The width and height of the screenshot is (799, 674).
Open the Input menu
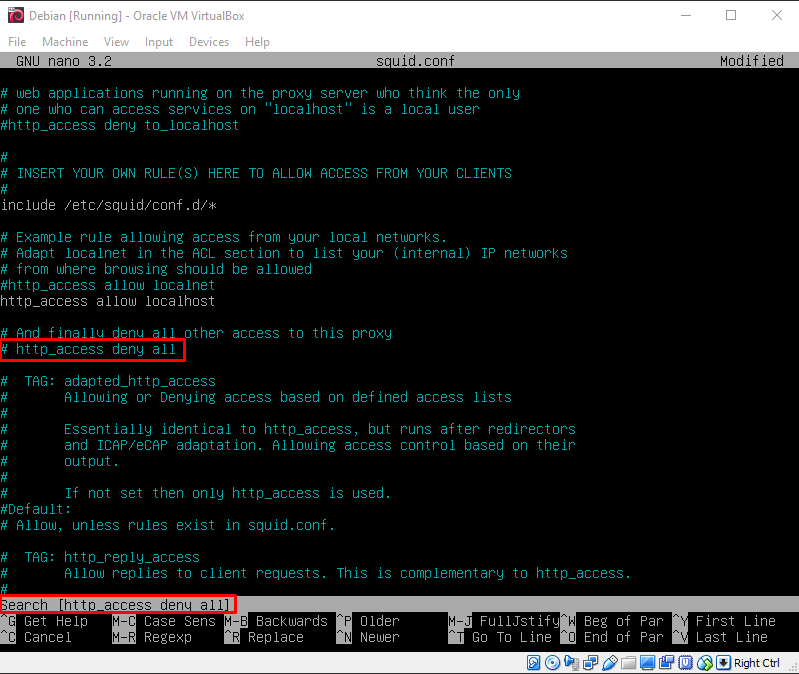coord(158,42)
